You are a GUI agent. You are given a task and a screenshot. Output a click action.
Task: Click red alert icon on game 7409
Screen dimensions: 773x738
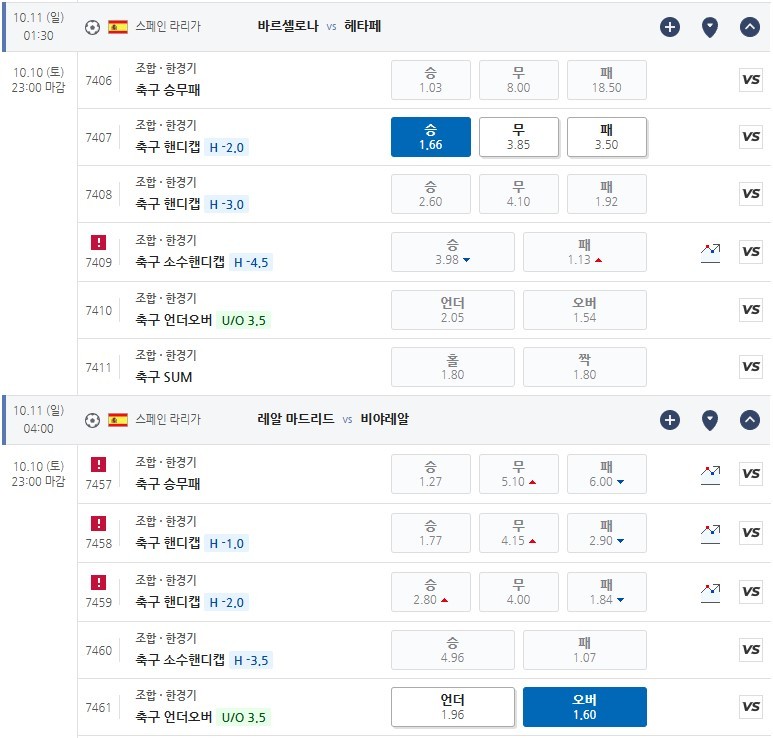99,242
